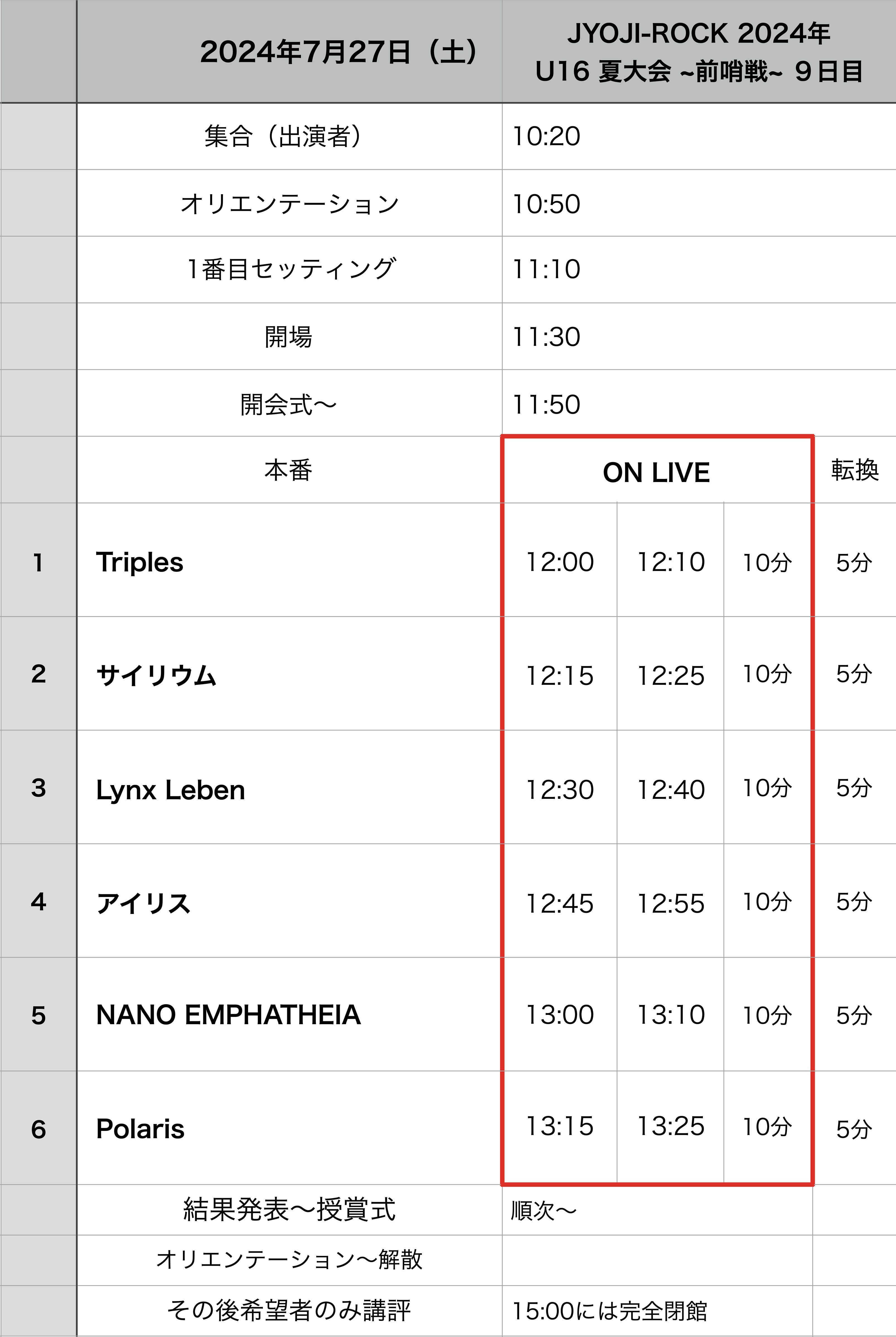
Task: Select the 集合（出演者） row label
Action: (289, 136)
